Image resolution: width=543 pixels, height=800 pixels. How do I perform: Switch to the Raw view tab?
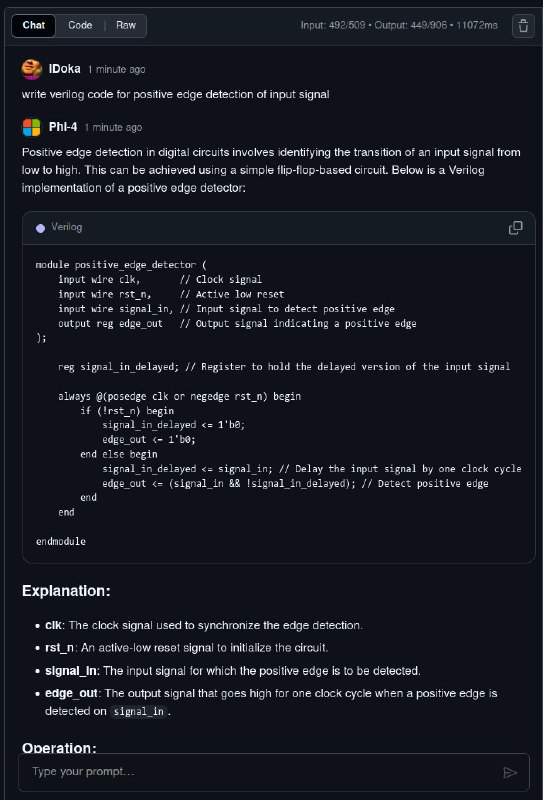(x=126, y=26)
